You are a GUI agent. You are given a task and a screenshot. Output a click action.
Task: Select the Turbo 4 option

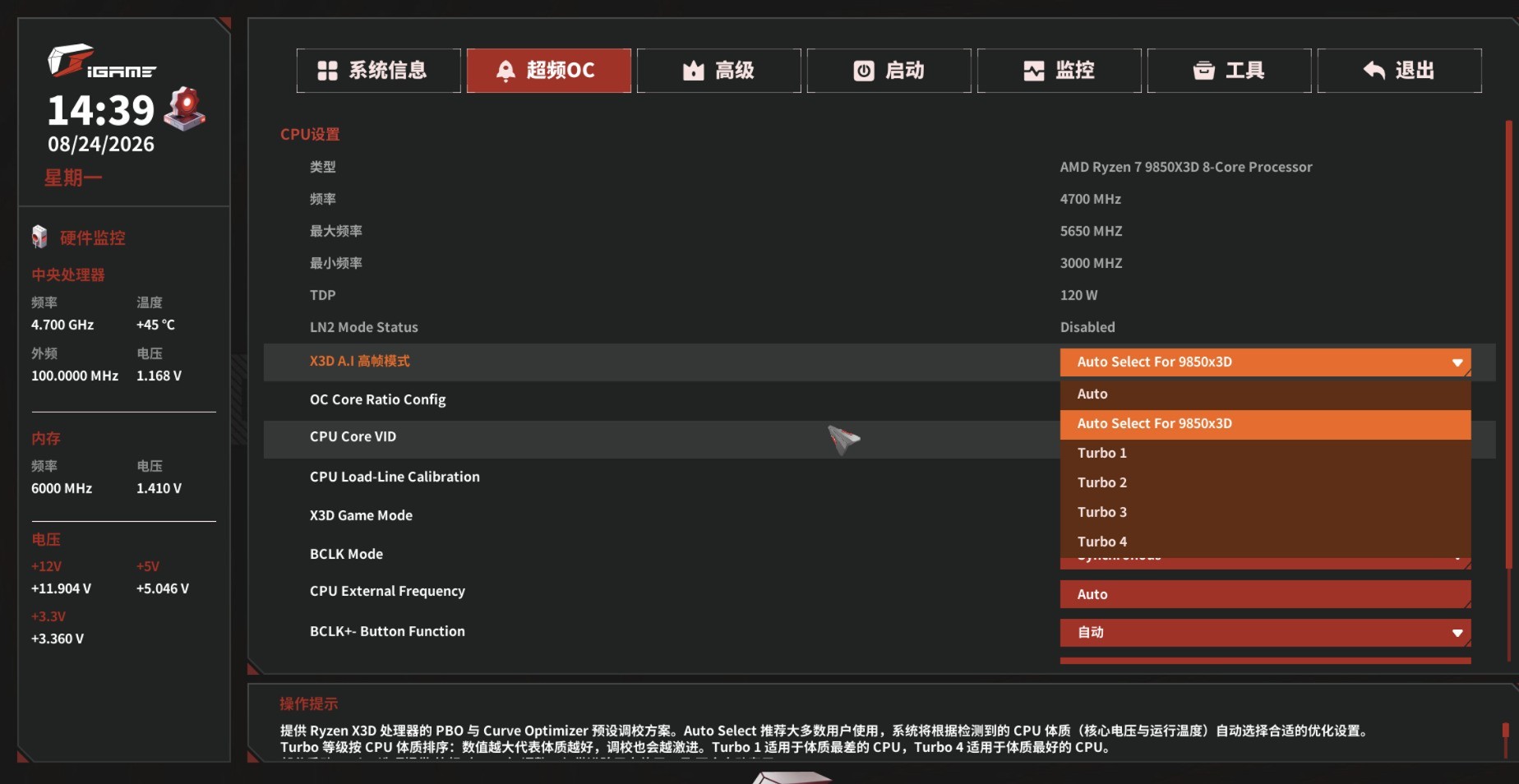(1265, 542)
